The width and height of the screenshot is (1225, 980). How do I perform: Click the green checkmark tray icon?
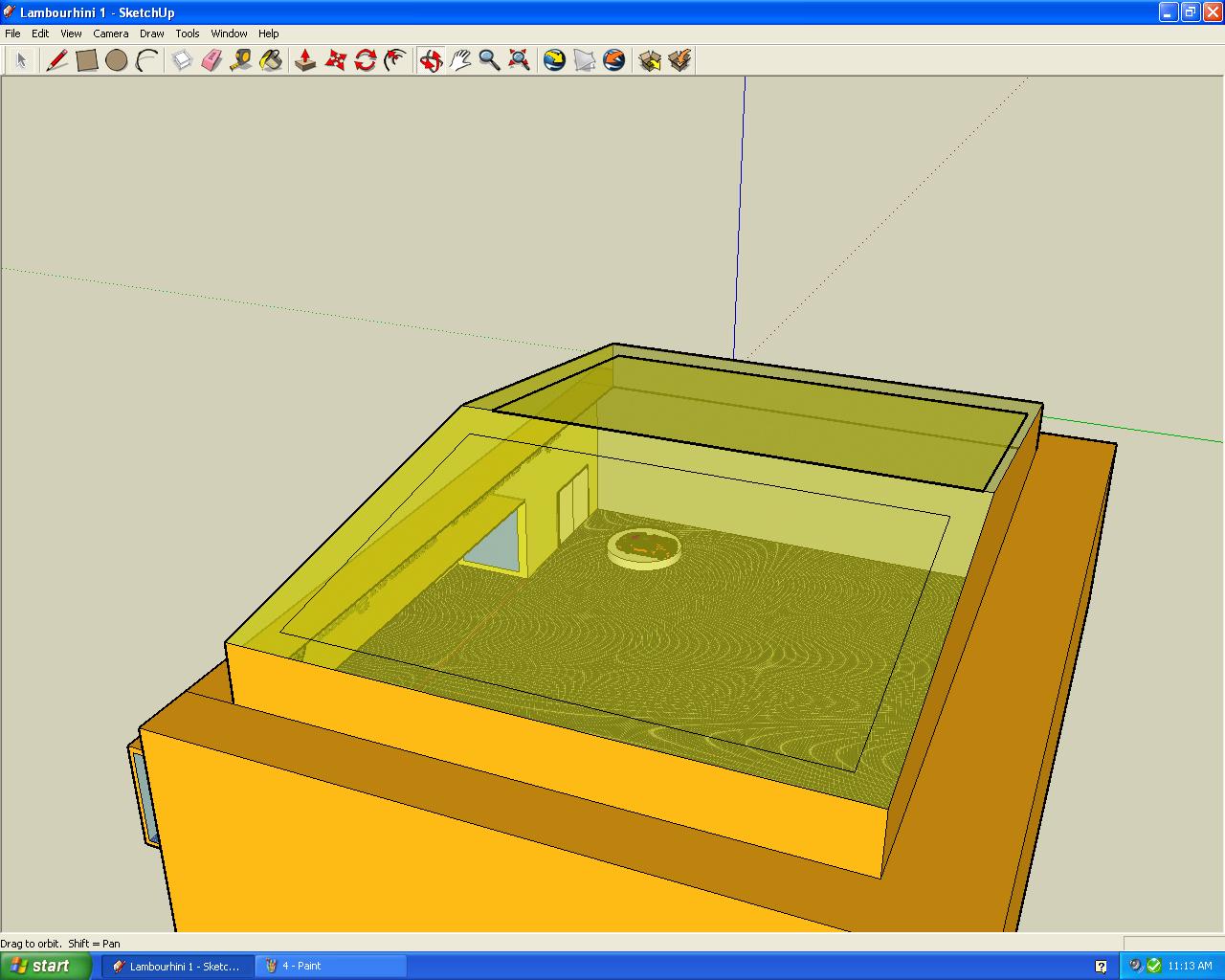click(x=1153, y=966)
